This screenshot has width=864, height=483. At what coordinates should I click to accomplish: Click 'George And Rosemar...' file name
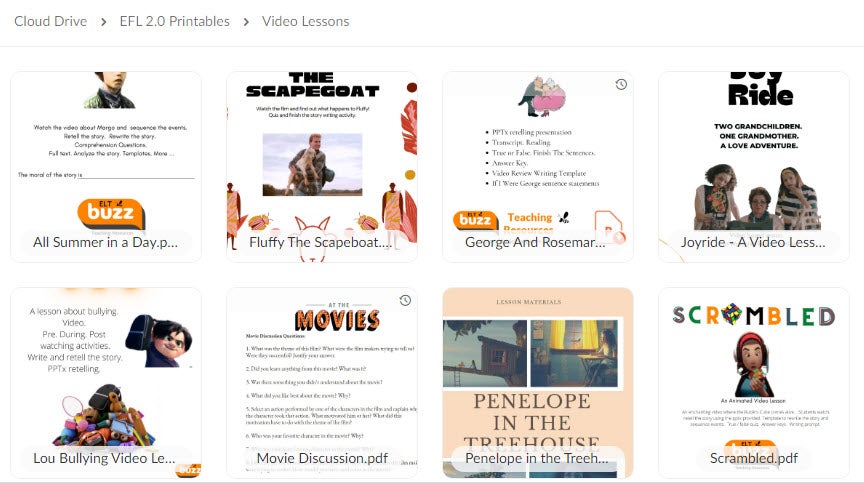(535, 242)
